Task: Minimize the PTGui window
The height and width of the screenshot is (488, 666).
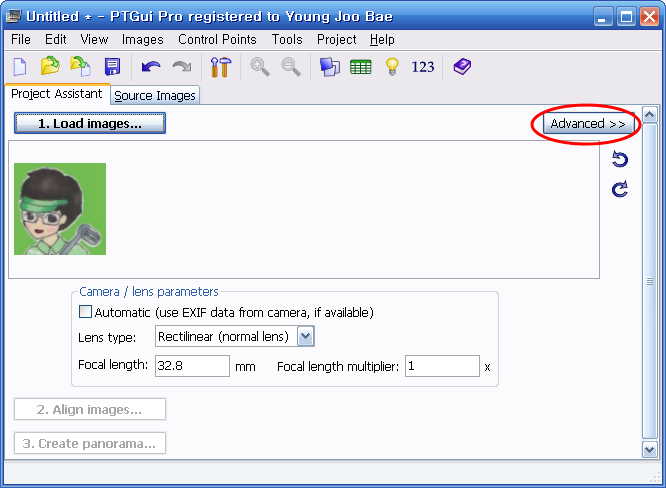Action: [x=602, y=17]
